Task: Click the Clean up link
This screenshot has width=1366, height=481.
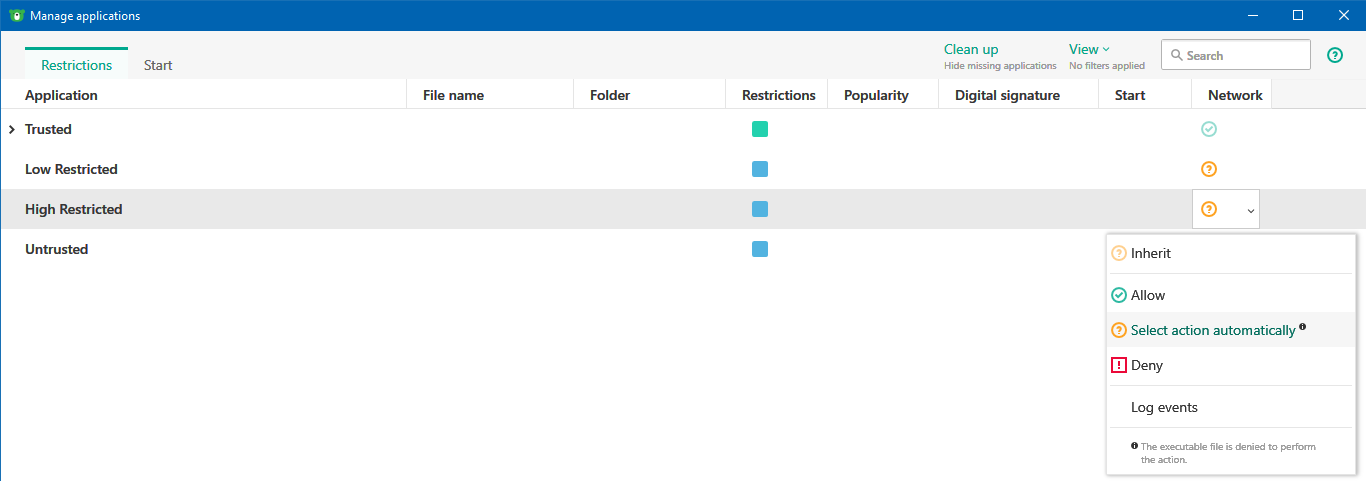Action: 971,49
